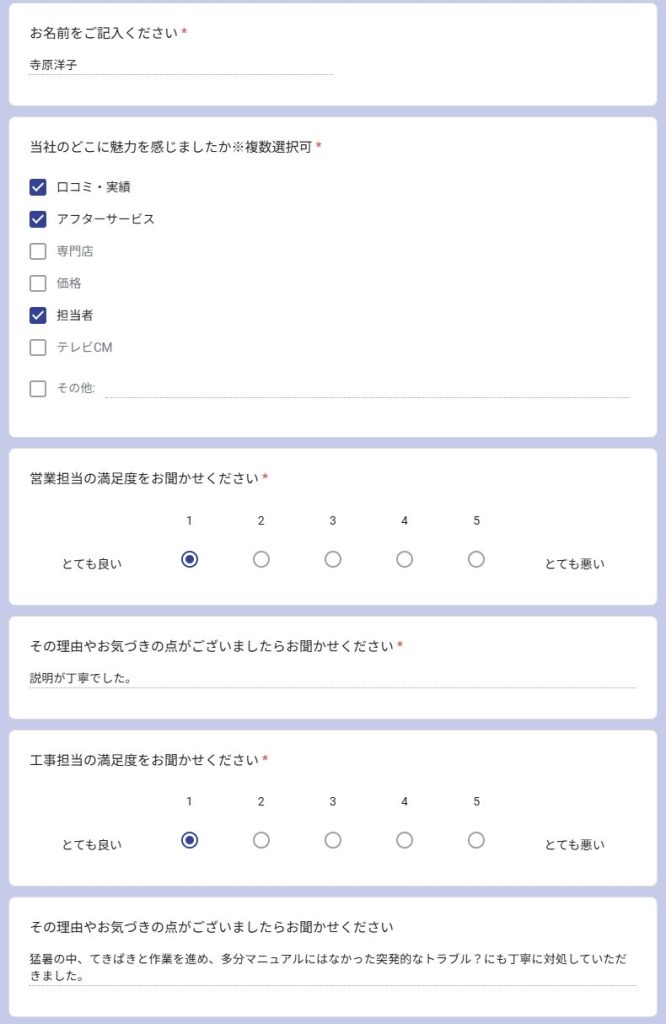666x1024 pixels.
Task: Click selected rating 1 for 営業担当 satisfaction
Action: pos(189,559)
